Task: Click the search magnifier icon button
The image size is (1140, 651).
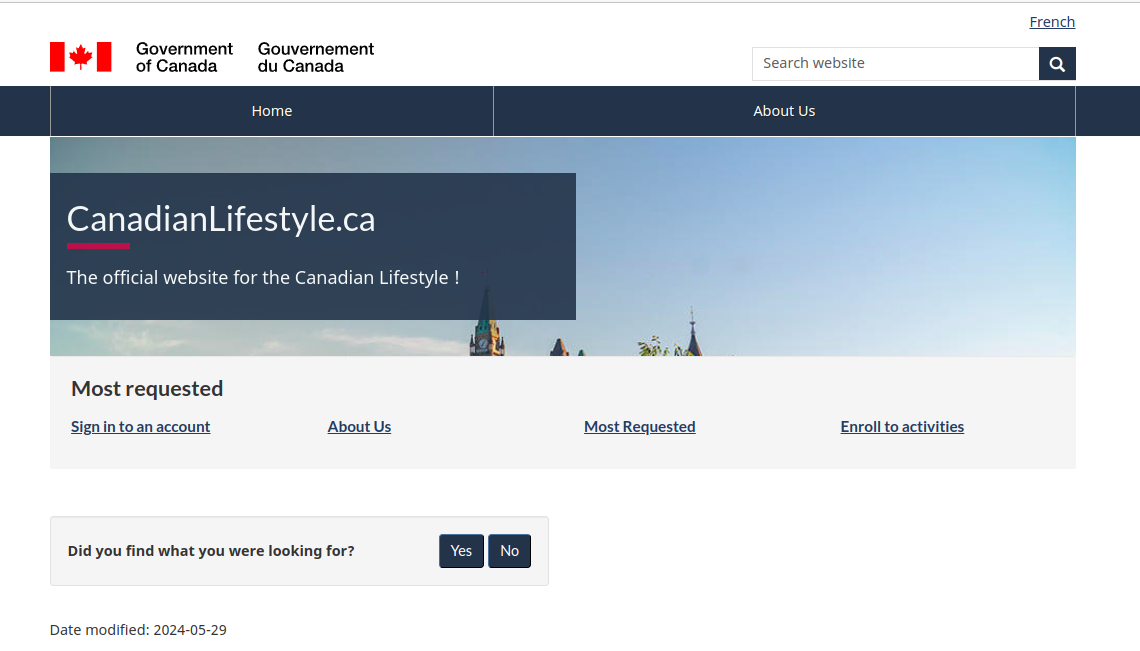Action: point(1056,64)
